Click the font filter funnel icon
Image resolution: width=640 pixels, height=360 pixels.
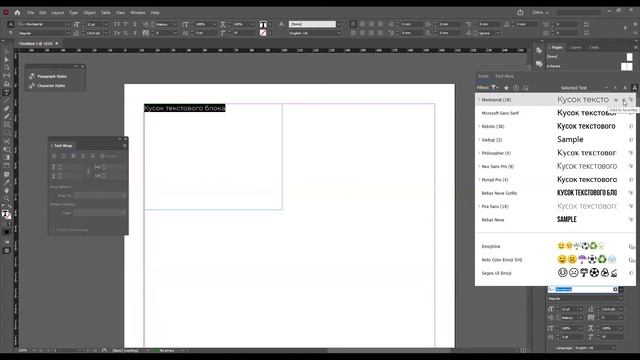coord(495,87)
